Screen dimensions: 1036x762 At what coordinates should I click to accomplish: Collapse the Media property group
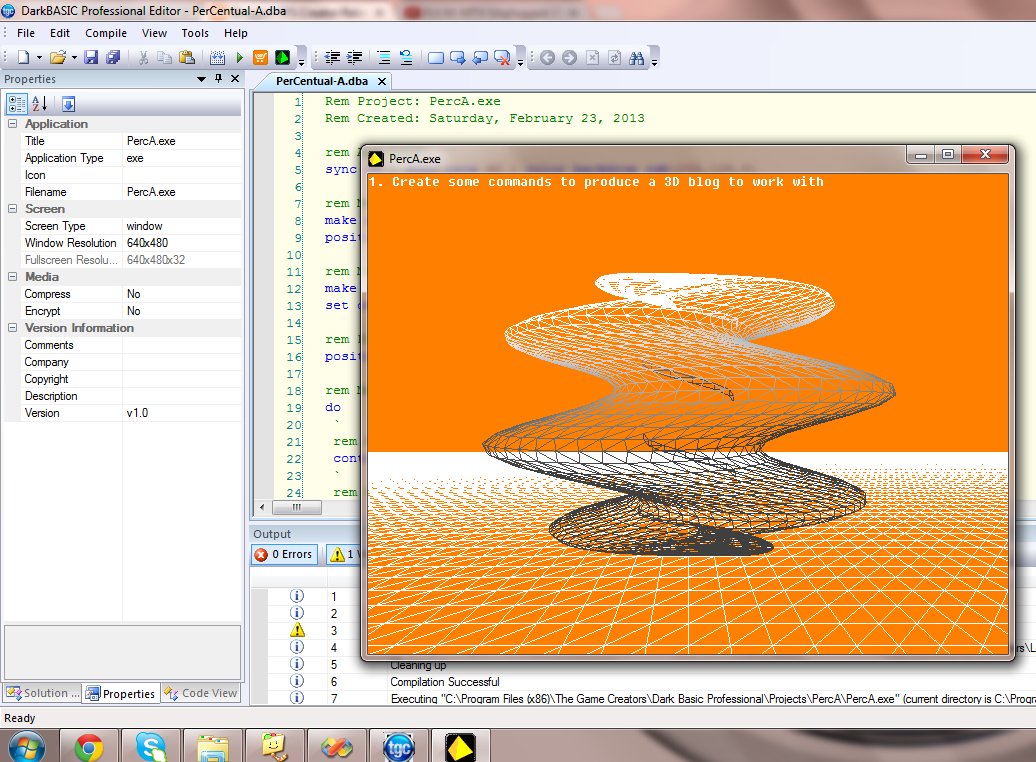pyautogui.click(x=12, y=276)
